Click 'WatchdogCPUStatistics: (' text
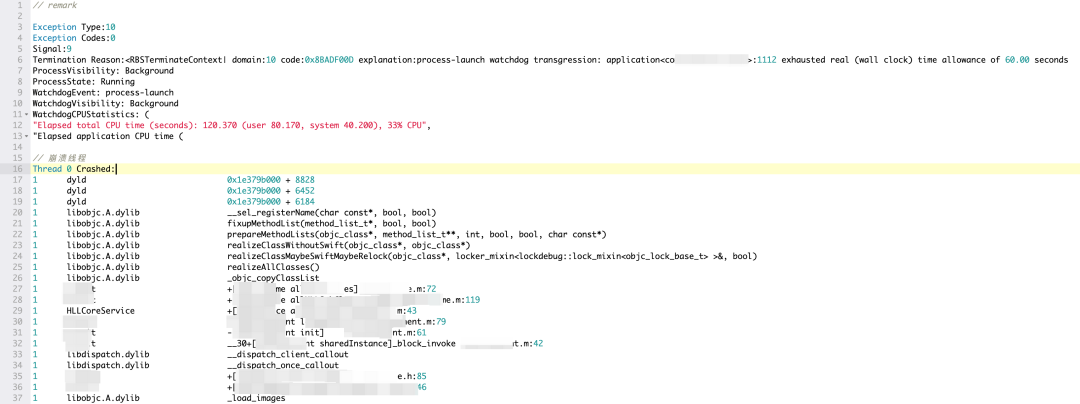 [91, 114]
